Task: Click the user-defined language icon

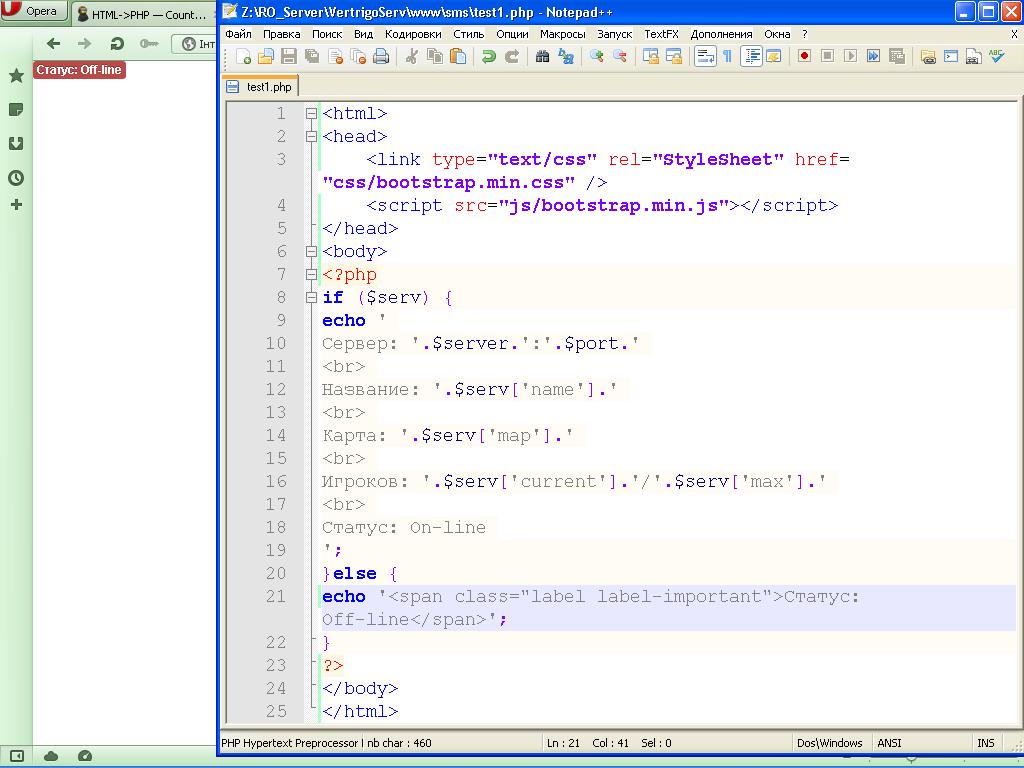Action: tap(774, 57)
